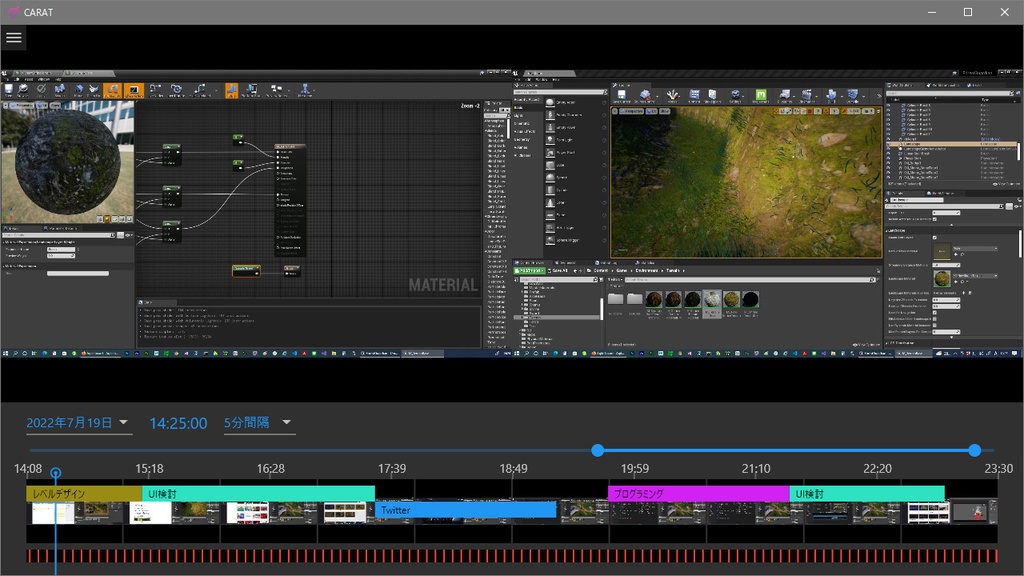
Task: Expand the 5分間隔 interval dropdown
Action: coord(258,422)
